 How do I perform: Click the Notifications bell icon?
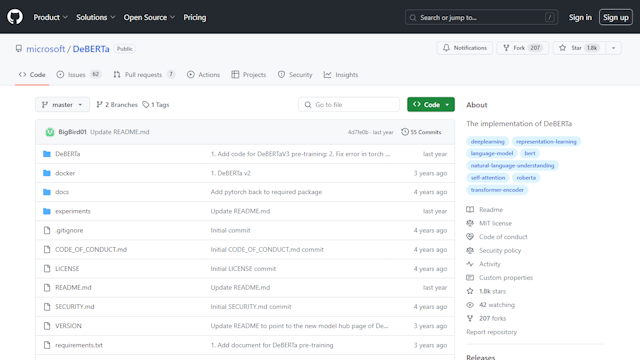click(446, 48)
